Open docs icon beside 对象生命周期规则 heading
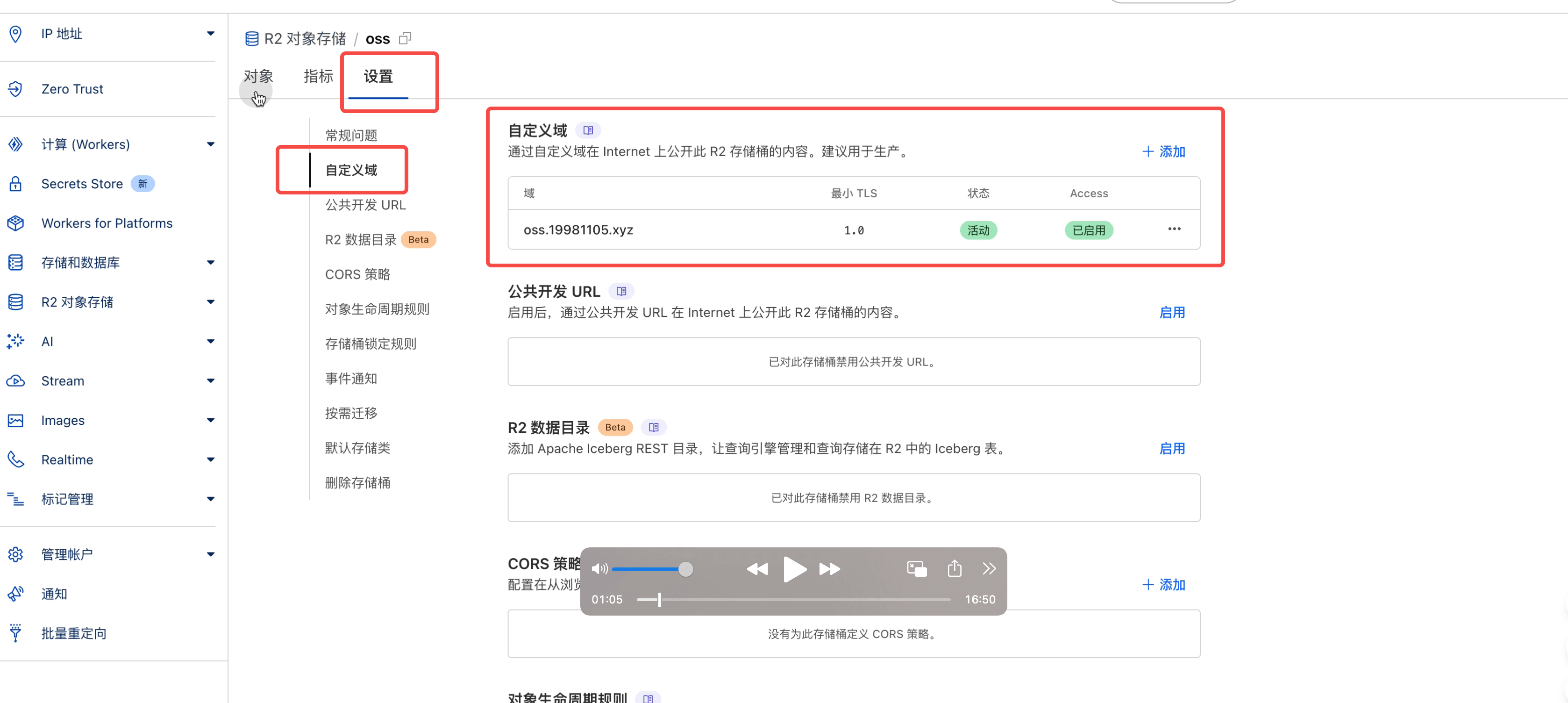Image resolution: width=1568 pixels, height=703 pixels. [648, 698]
